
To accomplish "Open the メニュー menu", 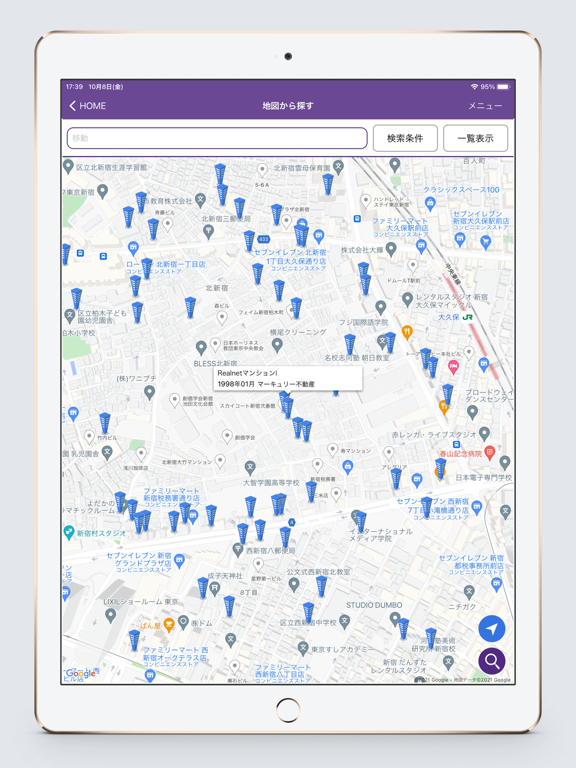I will 485,106.
